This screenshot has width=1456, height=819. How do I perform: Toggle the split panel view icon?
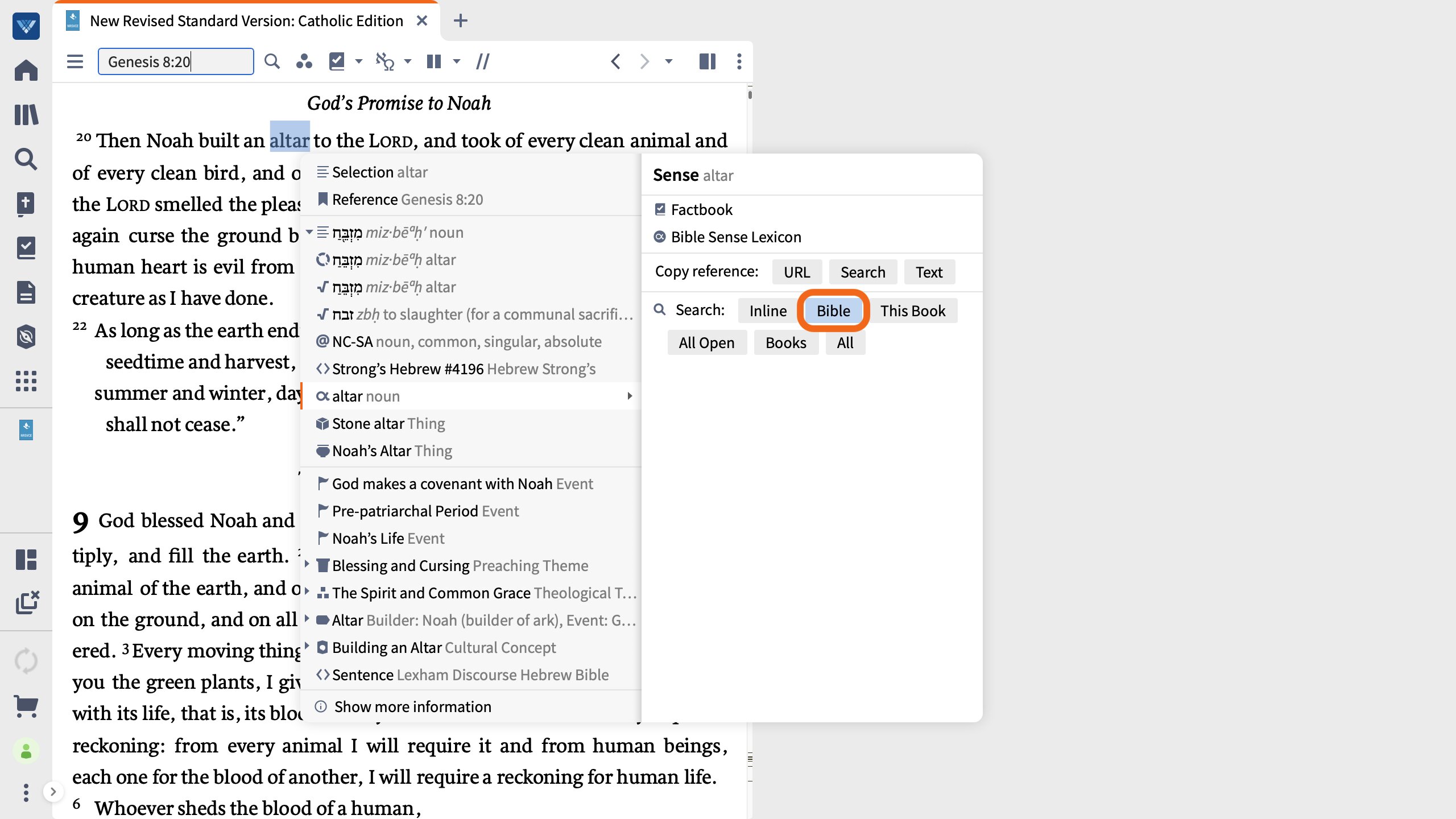click(708, 61)
